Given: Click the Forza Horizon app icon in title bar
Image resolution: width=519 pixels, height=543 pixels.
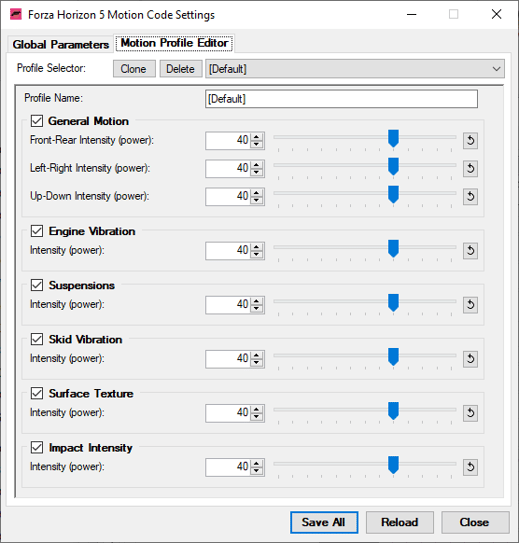Looking at the screenshot, I should click(x=16, y=15).
